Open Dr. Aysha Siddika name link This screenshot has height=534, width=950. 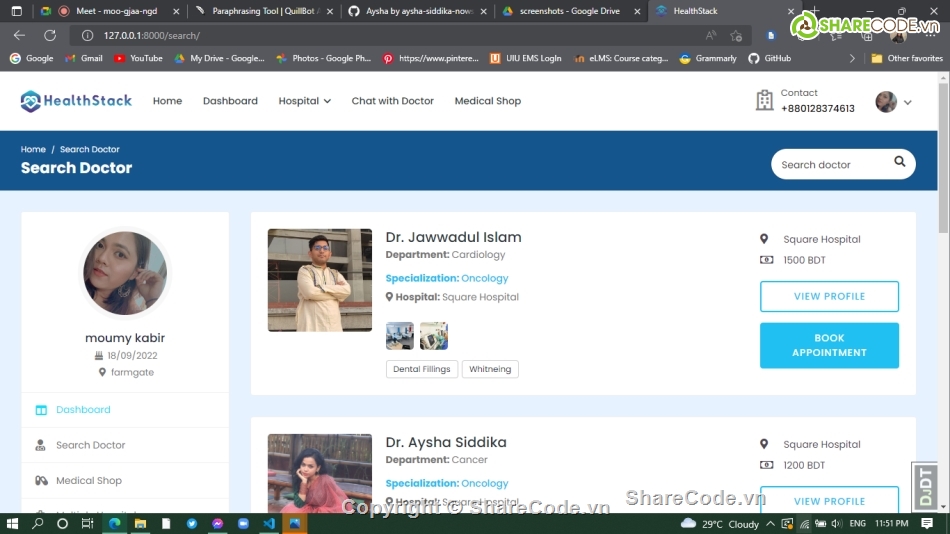446,442
